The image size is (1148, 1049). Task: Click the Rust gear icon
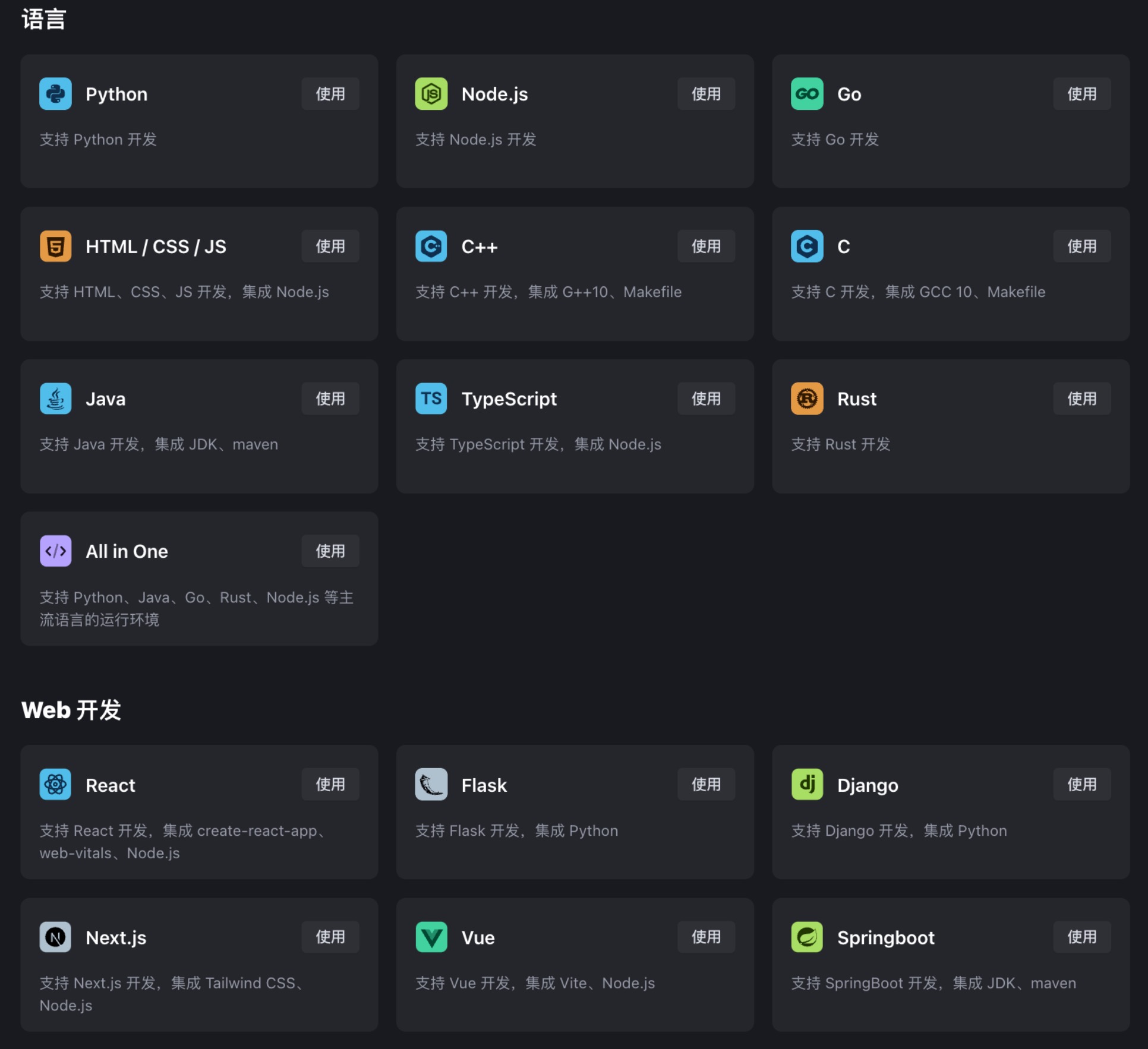806,399
